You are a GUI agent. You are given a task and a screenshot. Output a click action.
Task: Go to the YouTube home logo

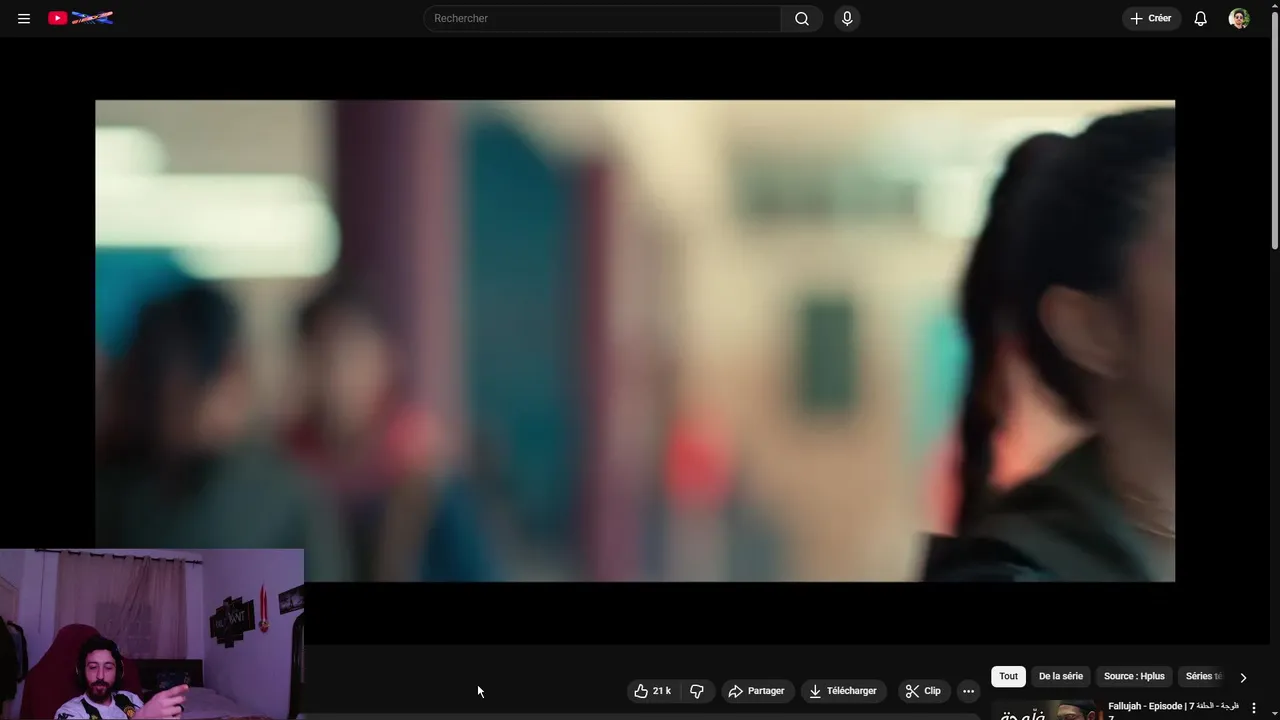pos(80,18)
